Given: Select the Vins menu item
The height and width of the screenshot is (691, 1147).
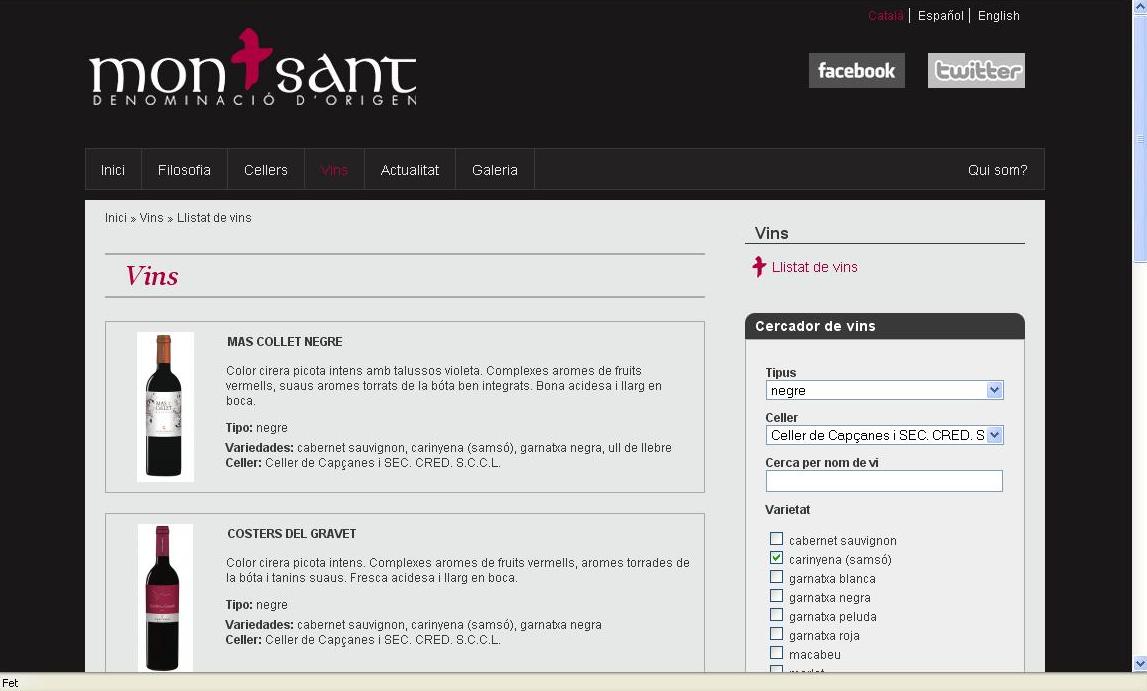Looking at the screenshot, I should point(334,170).
